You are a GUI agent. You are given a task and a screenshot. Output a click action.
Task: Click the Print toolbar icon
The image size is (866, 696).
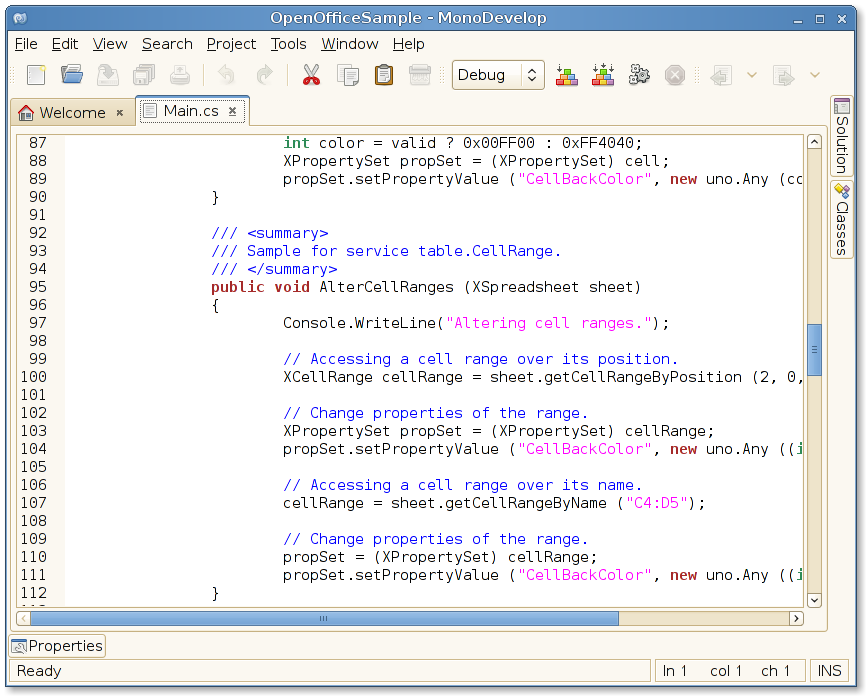pyautogui.click(x=180, y=75)
